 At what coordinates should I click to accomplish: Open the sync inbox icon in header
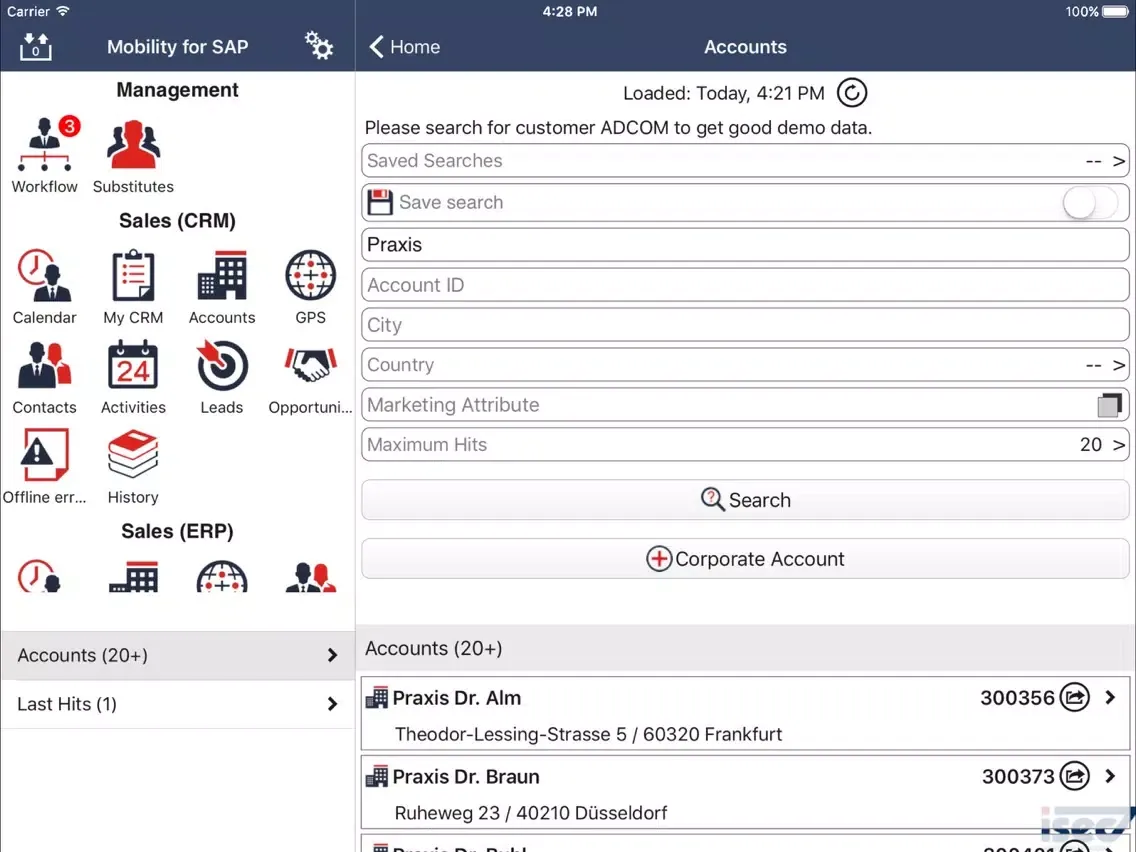tap(36, 46)
